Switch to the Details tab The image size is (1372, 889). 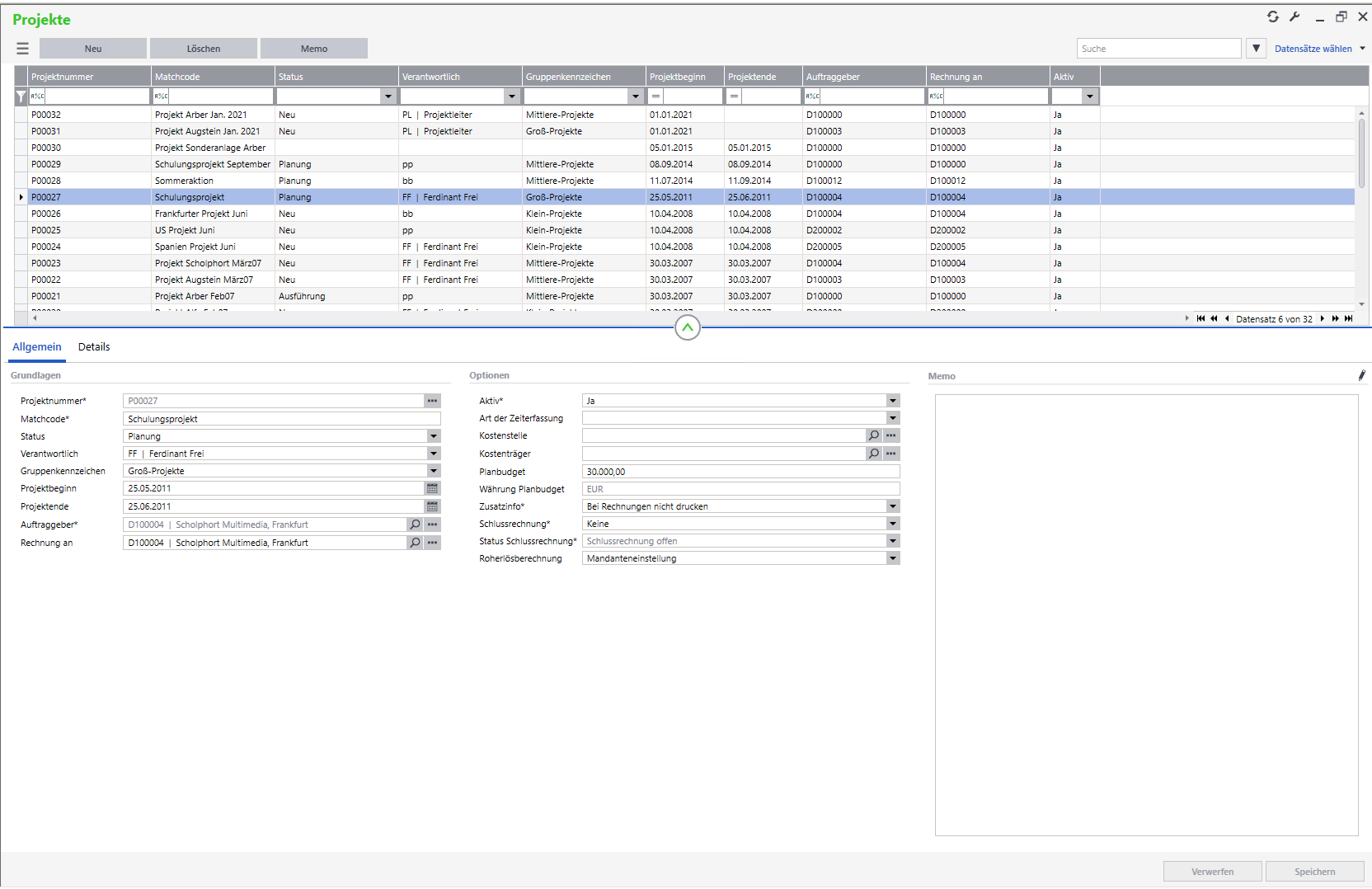coord(94,347)
